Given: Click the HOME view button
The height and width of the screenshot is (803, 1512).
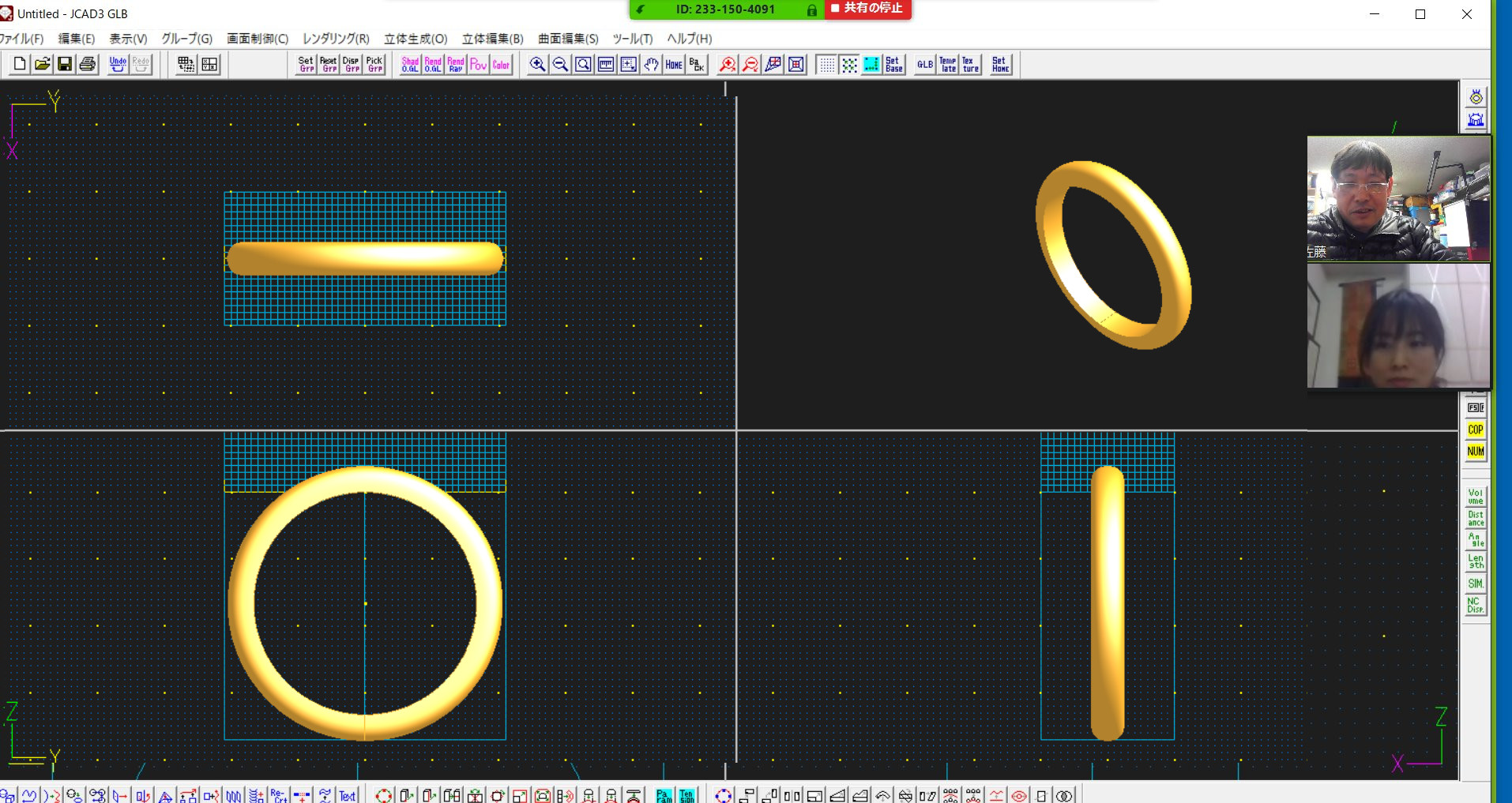Looking at the screenshot, I should pos(674,65).
